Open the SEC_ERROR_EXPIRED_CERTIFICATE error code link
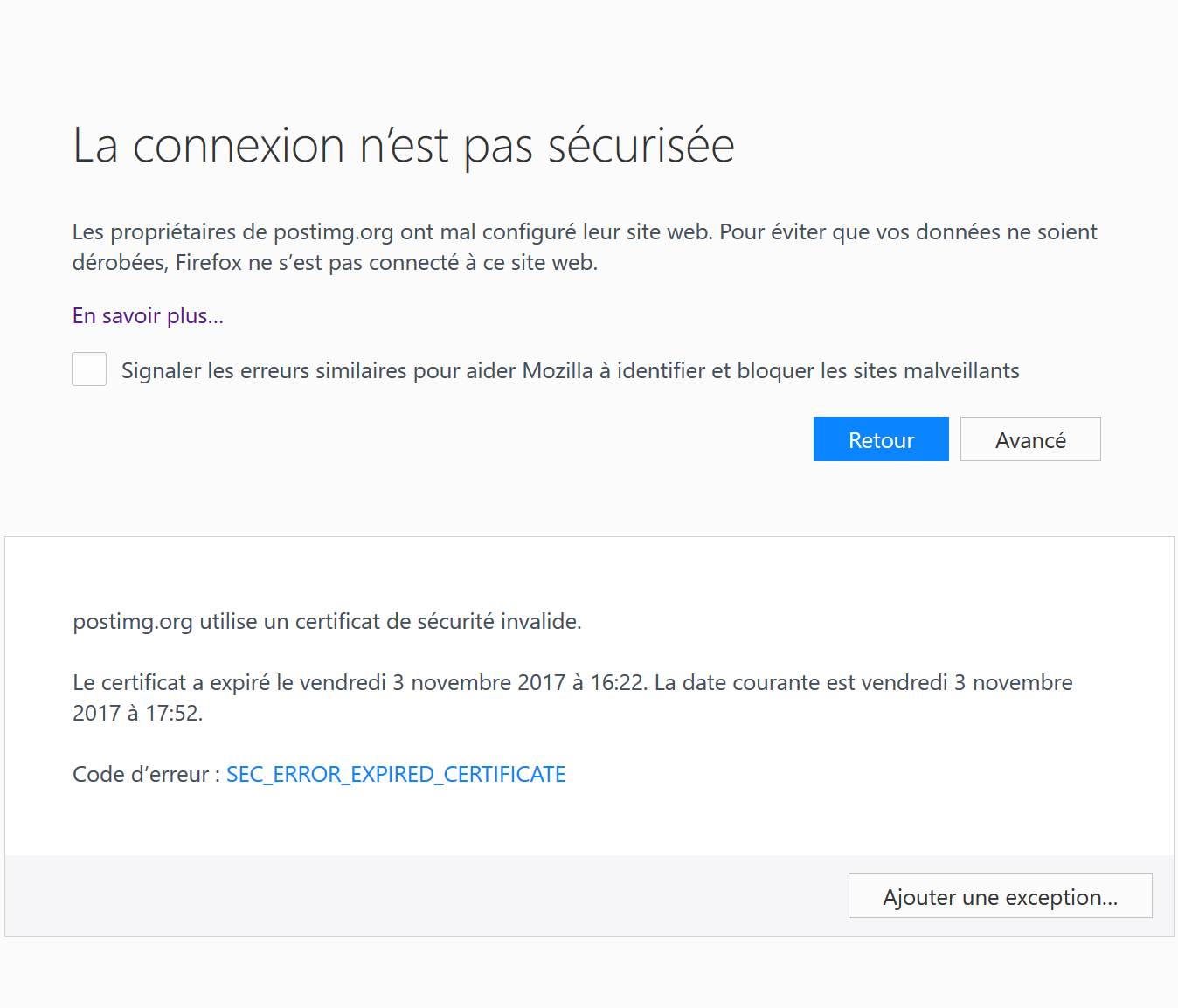Viewport: 1178px width, 1008px height. click(x=396, y=775)
